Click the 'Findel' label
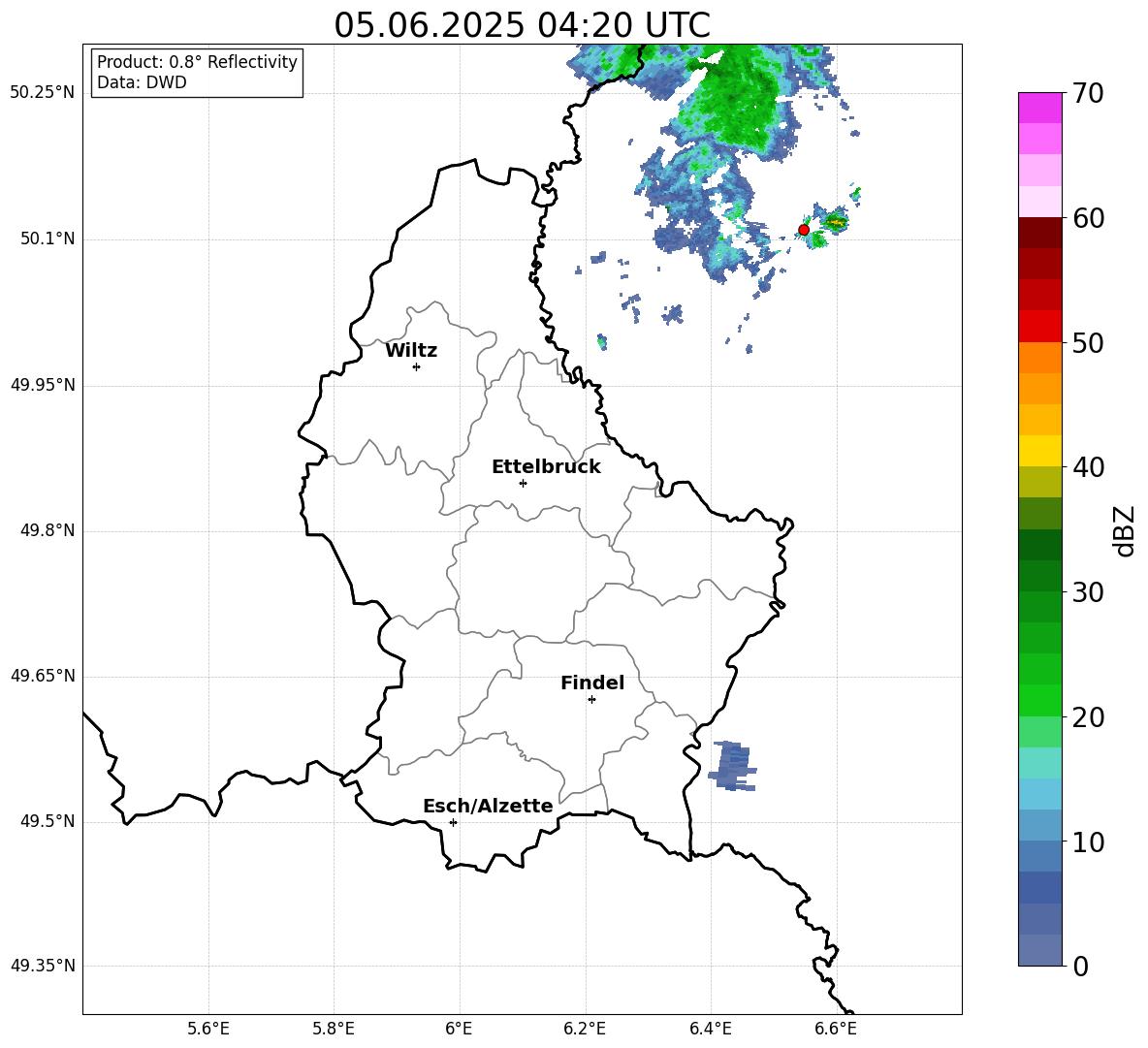 point(592,683)
